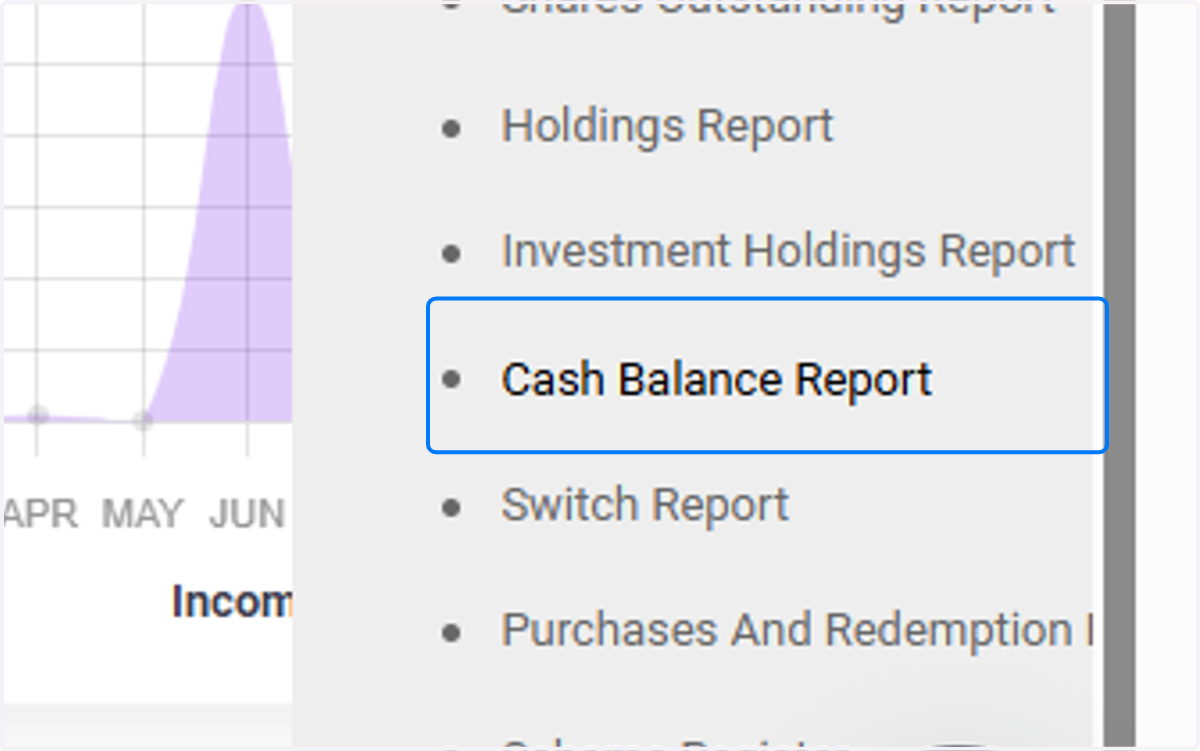Click the report menu vertical scrollbar
Screen dimensions: 1200x751
point(1119,375)
